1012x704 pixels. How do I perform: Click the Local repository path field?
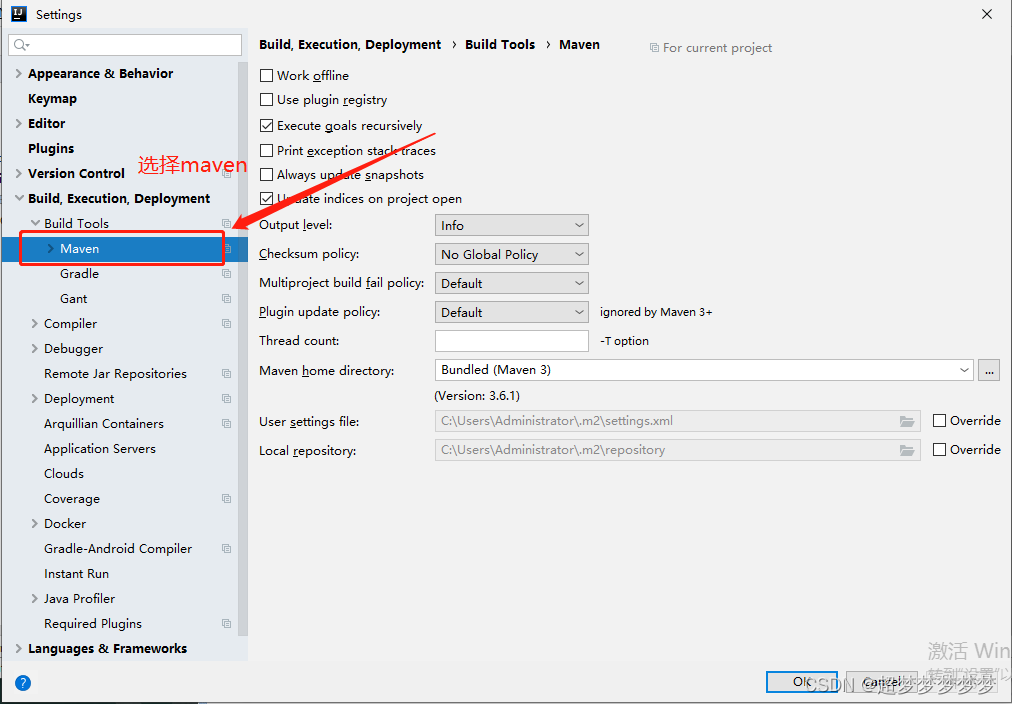[x=678, y=450]
